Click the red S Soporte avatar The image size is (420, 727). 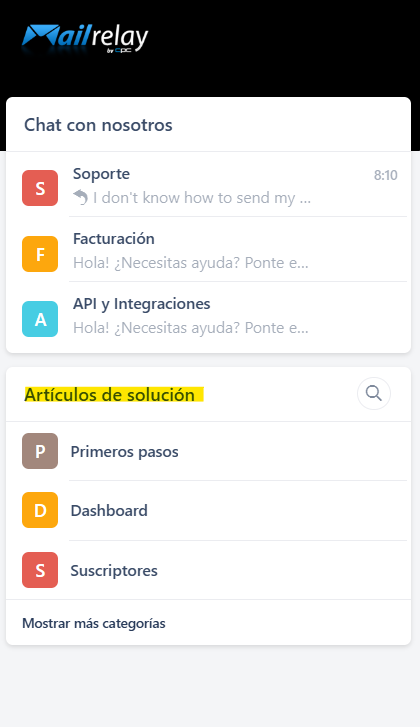click(40, 188)
